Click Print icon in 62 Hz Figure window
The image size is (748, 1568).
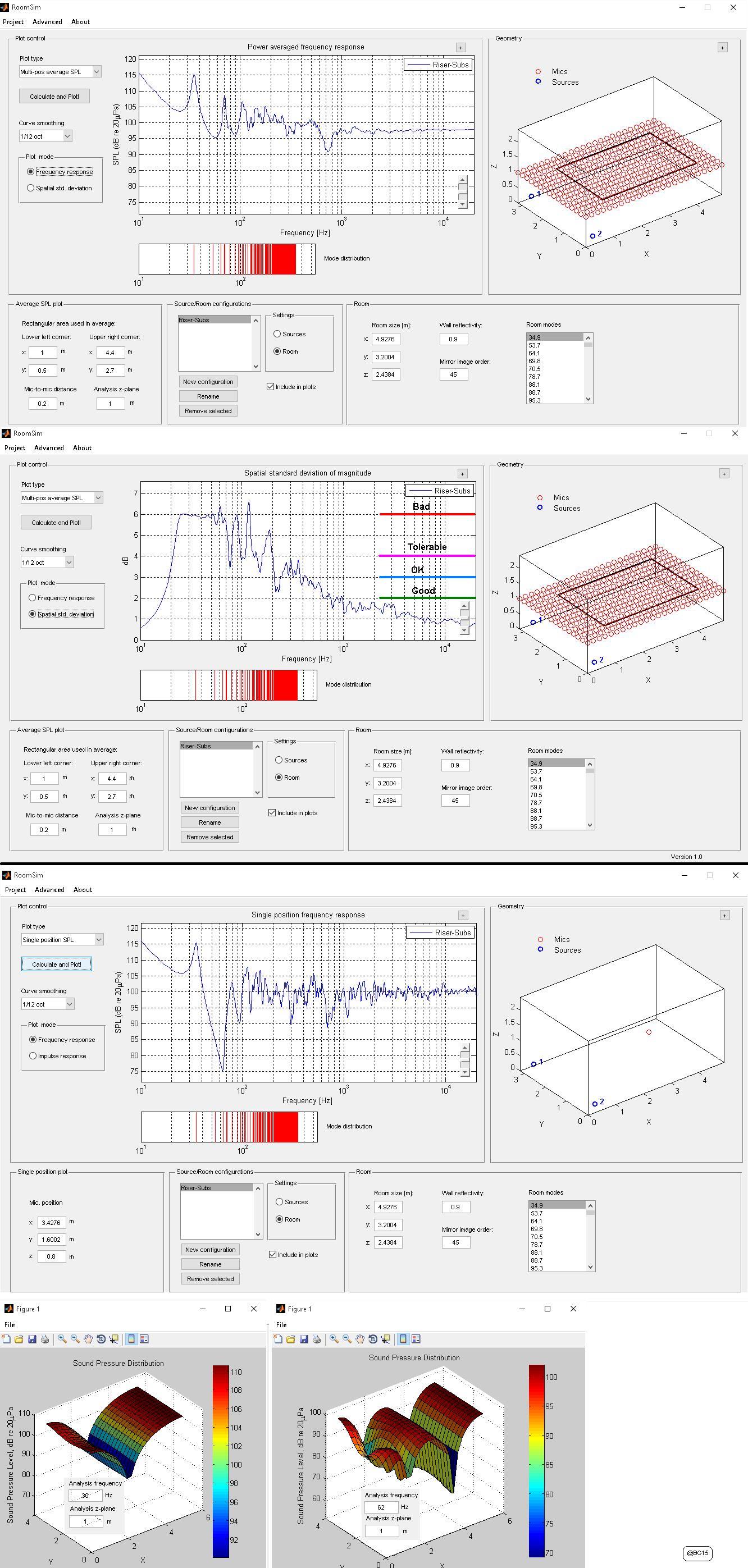point(317,1338)
